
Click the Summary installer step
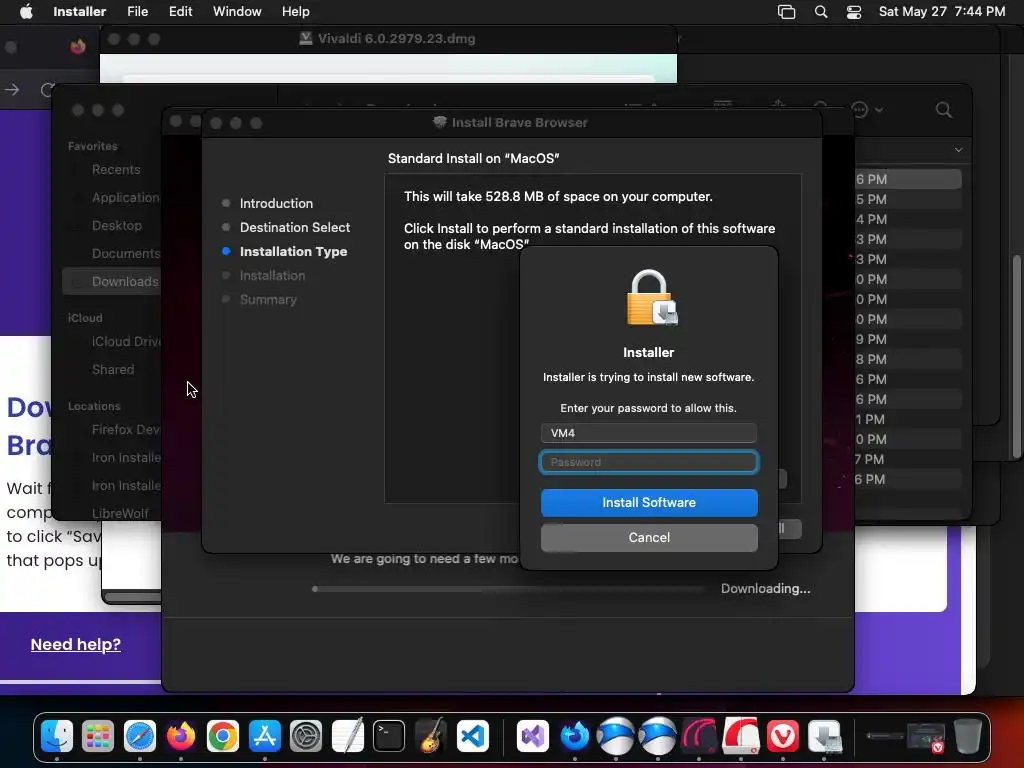click(x=268, y=300)
